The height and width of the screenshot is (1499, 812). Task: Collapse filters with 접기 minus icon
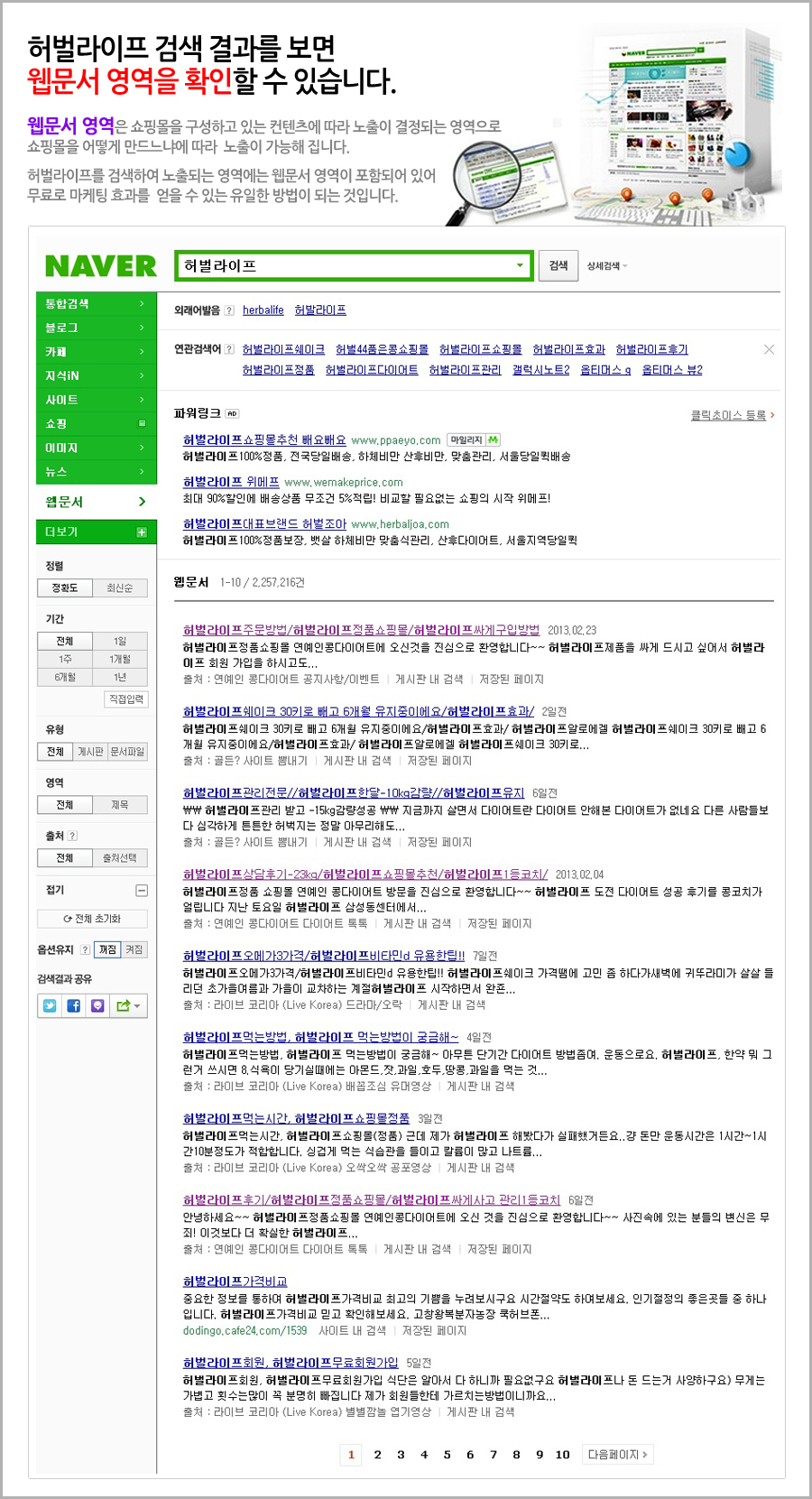pos(142,890)
